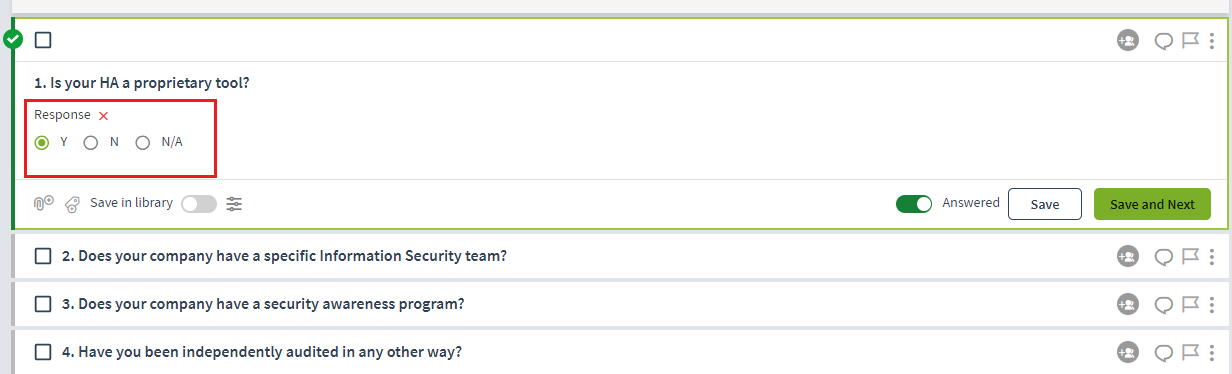Screen dimensions: 1232x374
Task: Click the attachment paperclip icon
Action: click(43, 203)
